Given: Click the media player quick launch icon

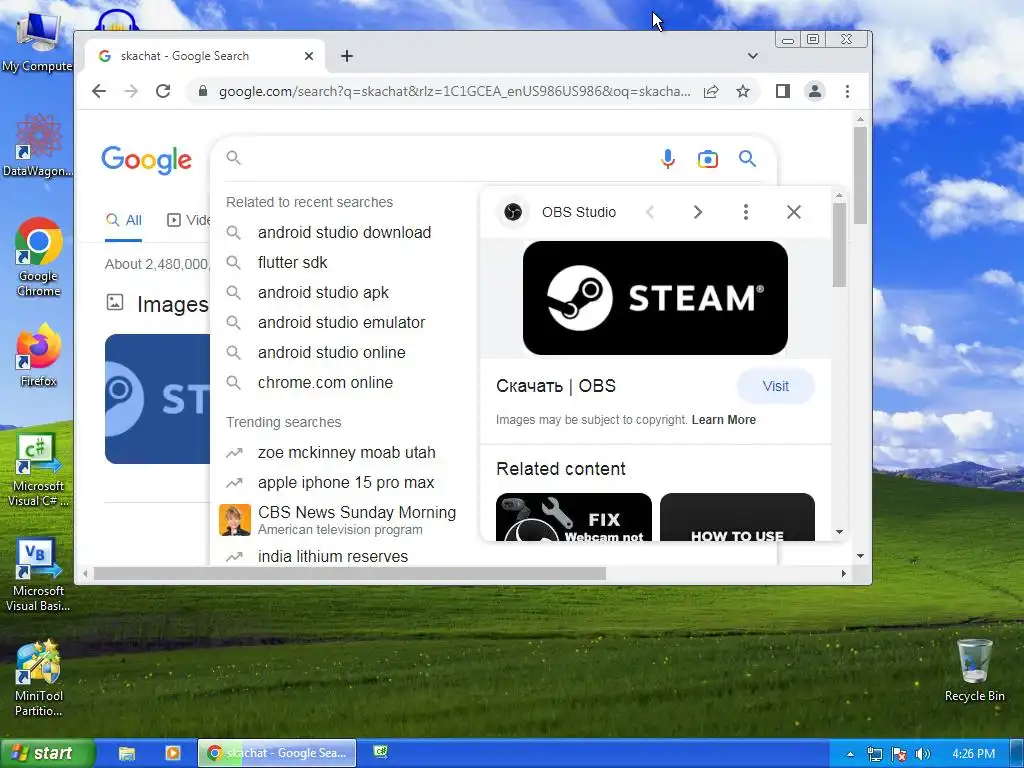Looking at the screenshot, I should (173, 753).
